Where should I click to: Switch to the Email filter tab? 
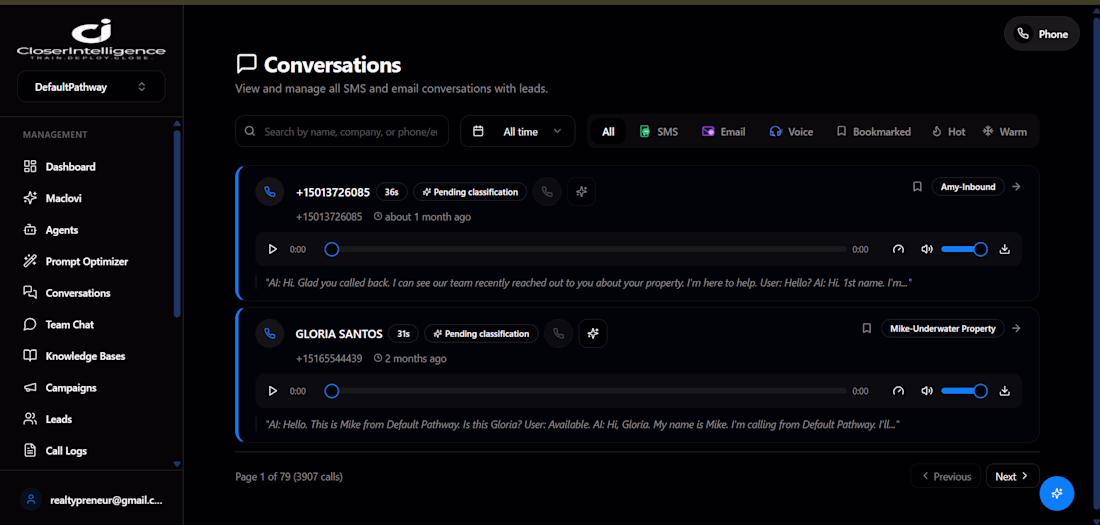click(x=723, y=131)
